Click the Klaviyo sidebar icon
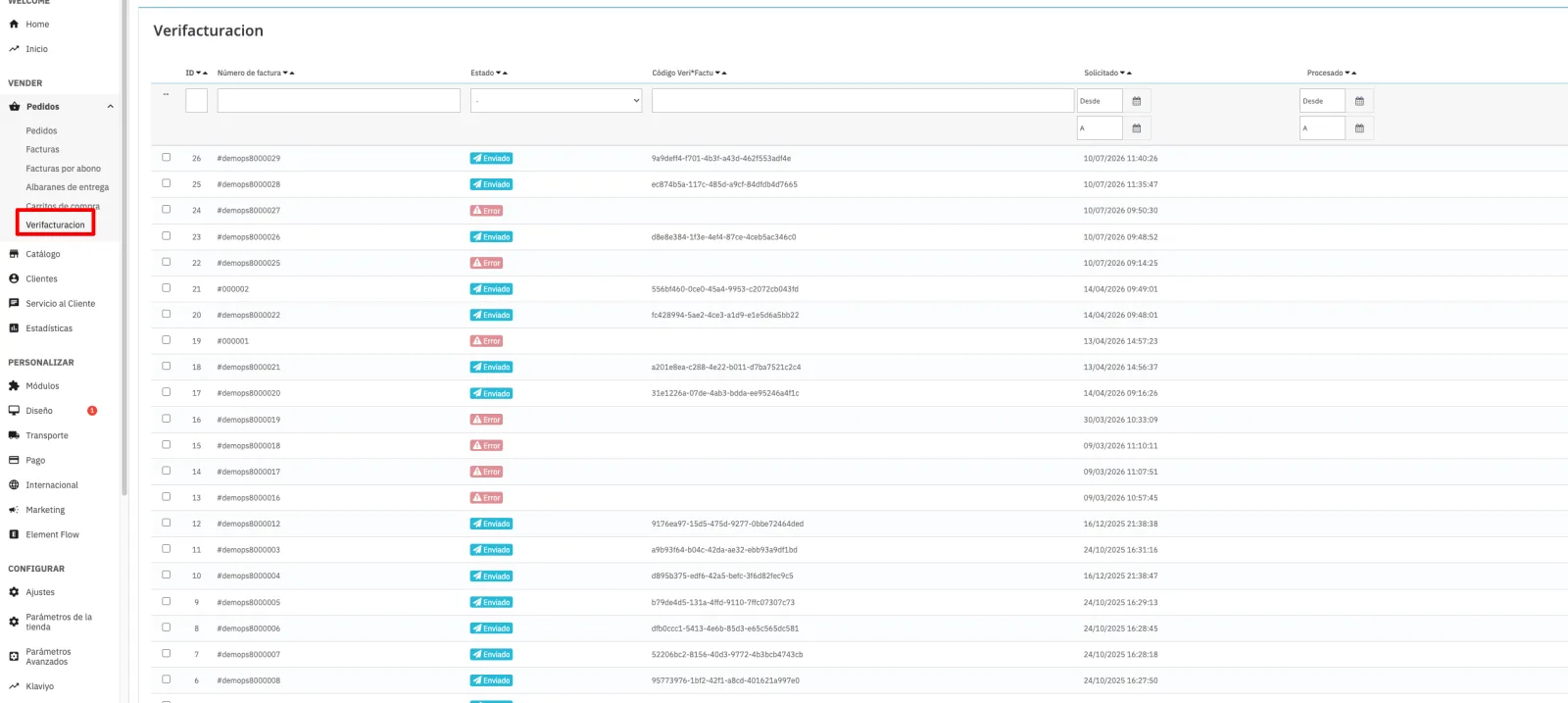The height and width of the screenshot is (703, 1568). click(x=14, y=686)
